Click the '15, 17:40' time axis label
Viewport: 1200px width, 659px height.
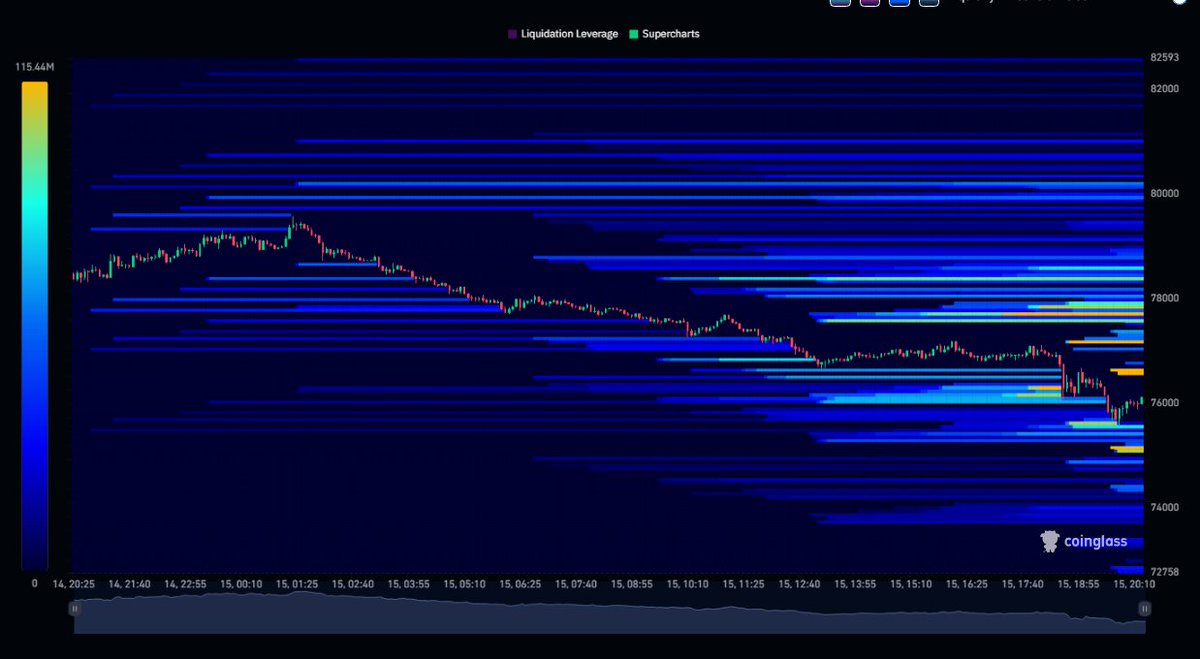tap(1025, 583)
